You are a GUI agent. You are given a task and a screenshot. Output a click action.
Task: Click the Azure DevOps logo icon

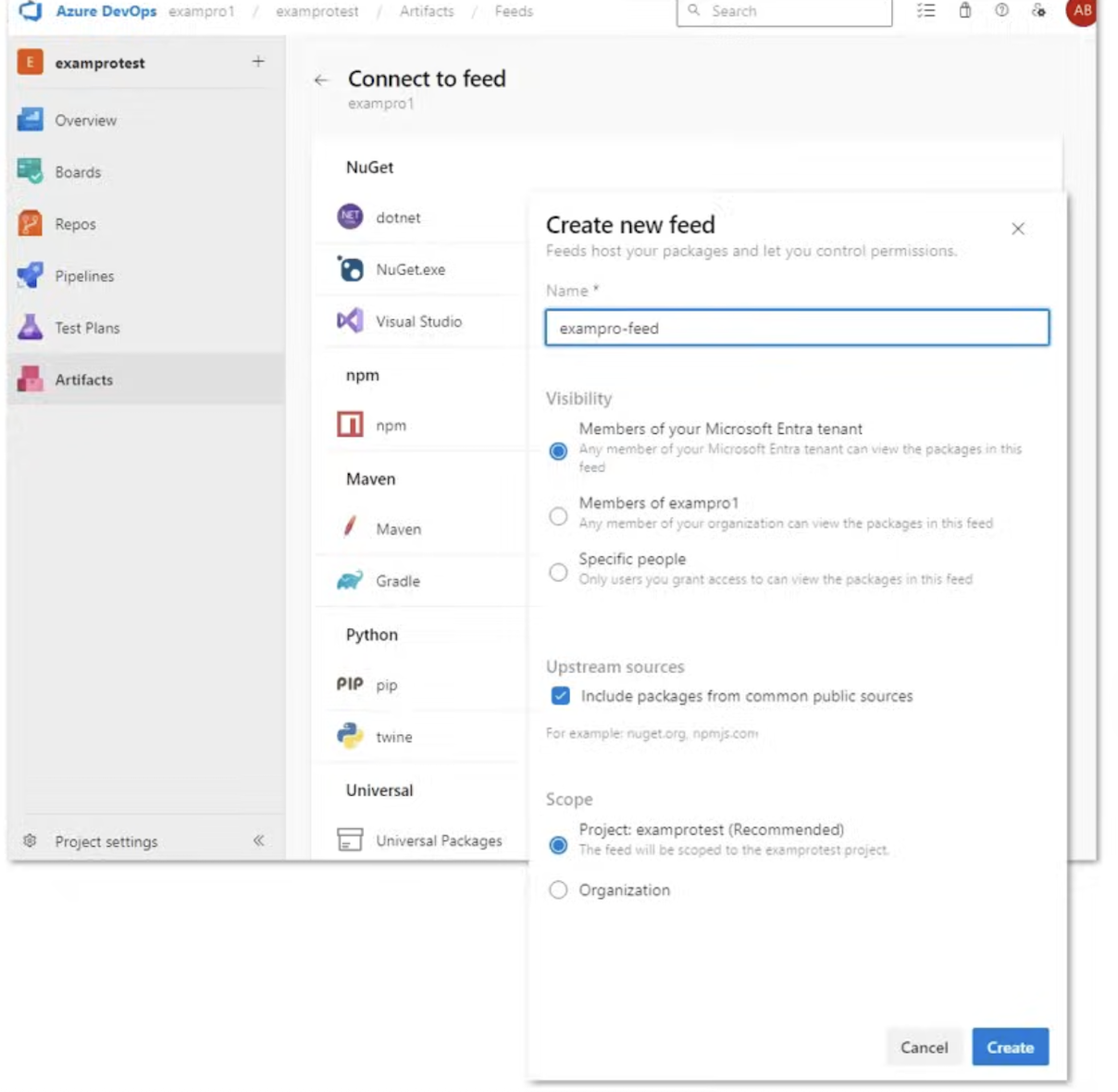pyautogui.click(x=31, y=11)
